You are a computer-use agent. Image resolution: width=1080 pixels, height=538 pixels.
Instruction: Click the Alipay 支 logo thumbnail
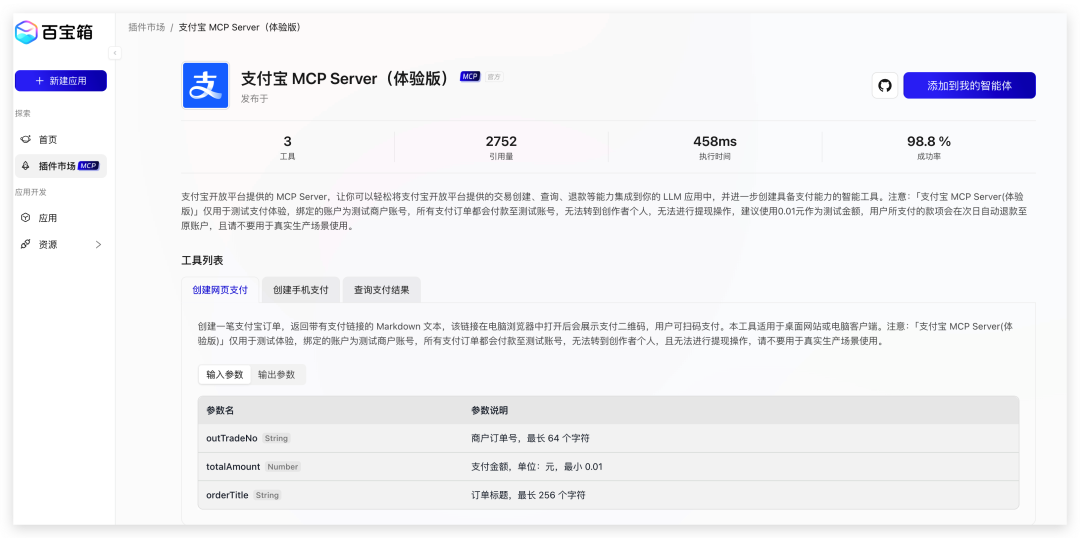pyautogui.click(x=205, y=85)
